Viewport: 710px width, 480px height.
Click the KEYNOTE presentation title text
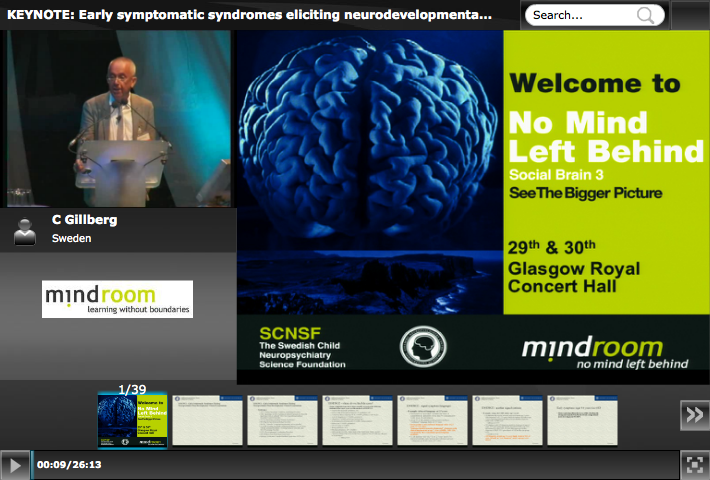click(249, 15)
